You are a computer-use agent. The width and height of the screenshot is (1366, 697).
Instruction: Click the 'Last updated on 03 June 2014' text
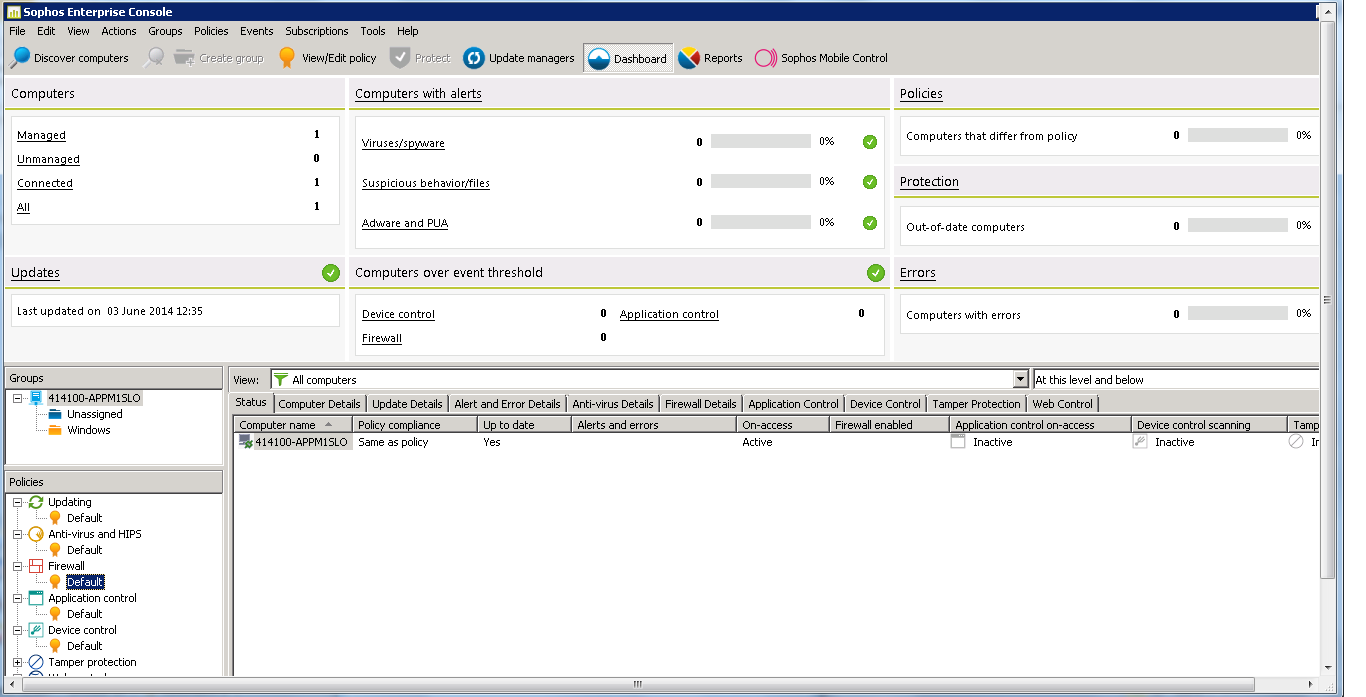110,311
